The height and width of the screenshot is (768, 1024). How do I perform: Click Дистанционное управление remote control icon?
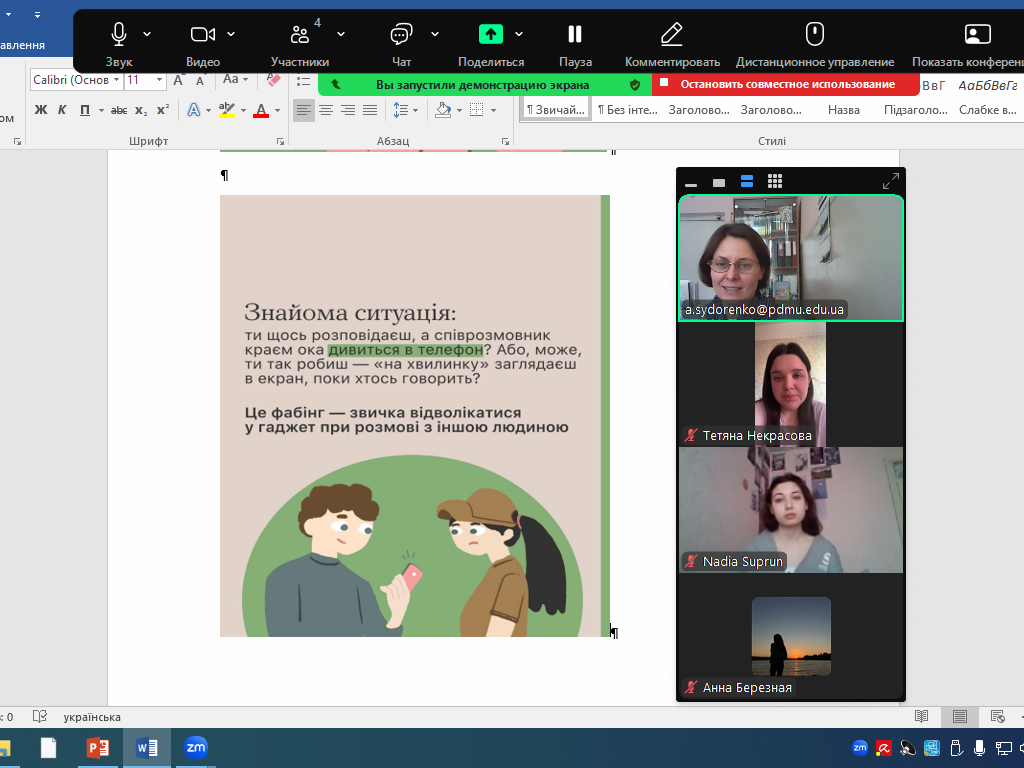point(814,34)
